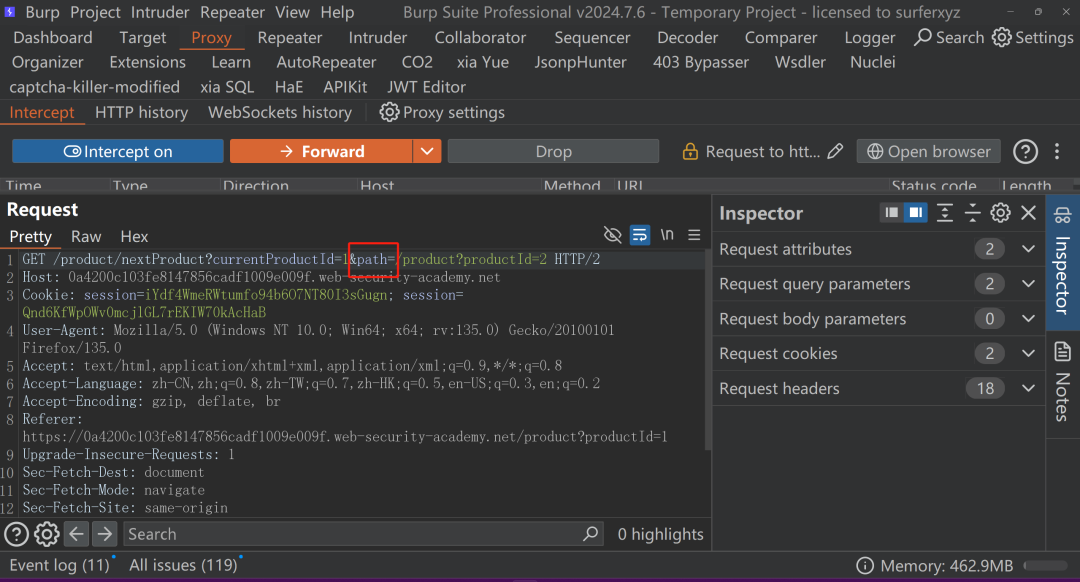Select the Notes side tab
1080x582 pixels.
1062,383
